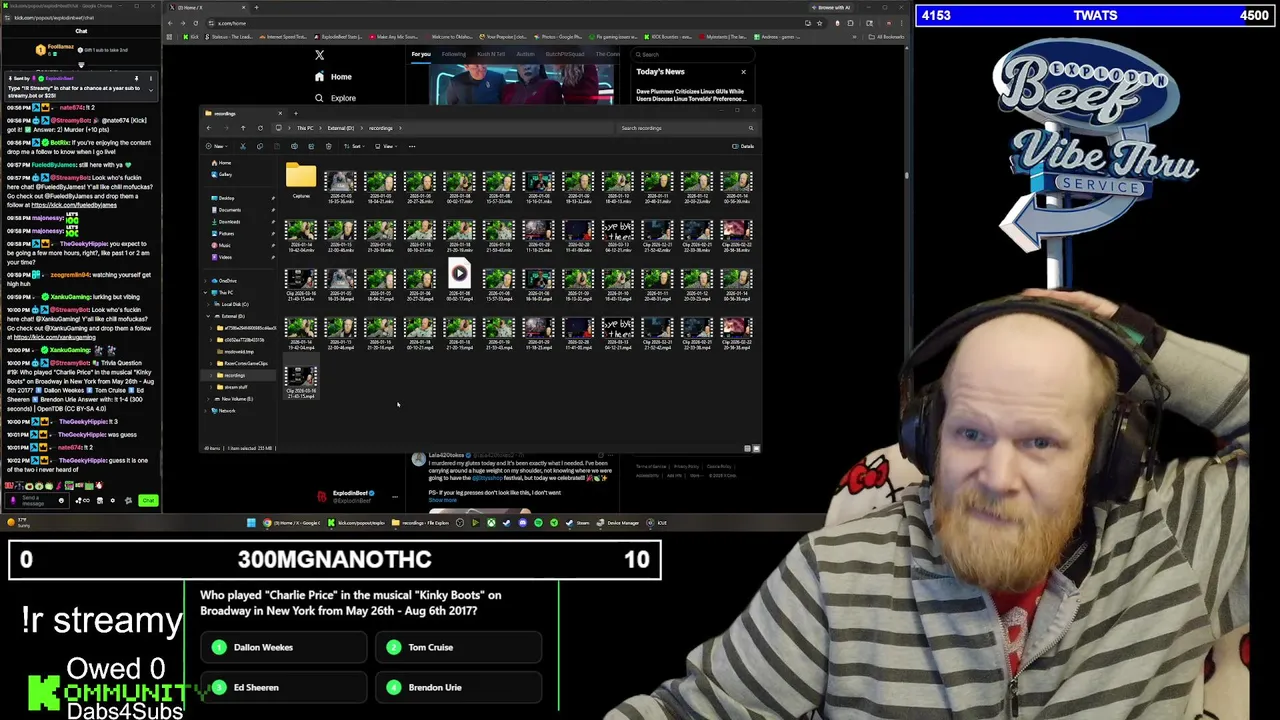Refresh the recordings folder view

[x=260, y=128]
